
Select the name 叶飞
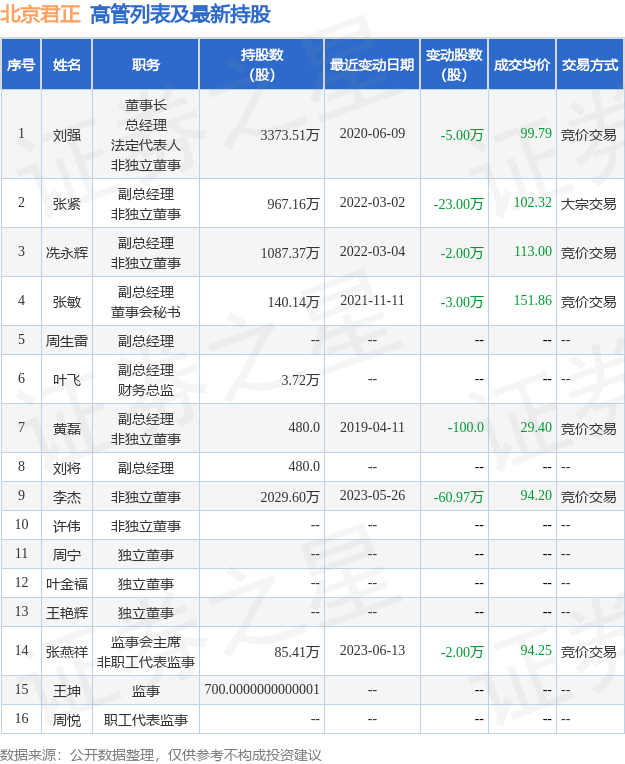click(67, 380)
